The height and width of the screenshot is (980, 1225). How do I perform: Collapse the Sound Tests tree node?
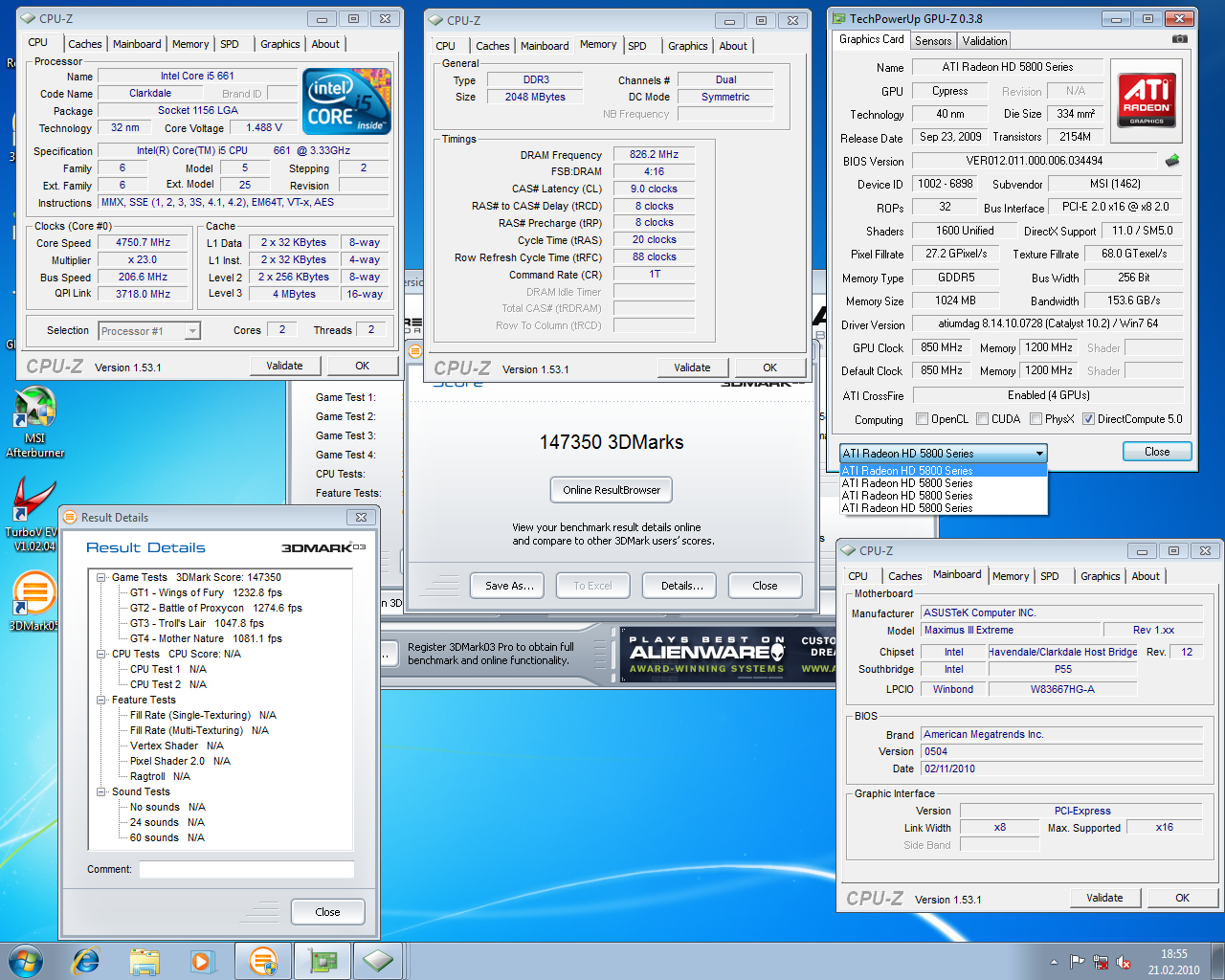(101, 791)
